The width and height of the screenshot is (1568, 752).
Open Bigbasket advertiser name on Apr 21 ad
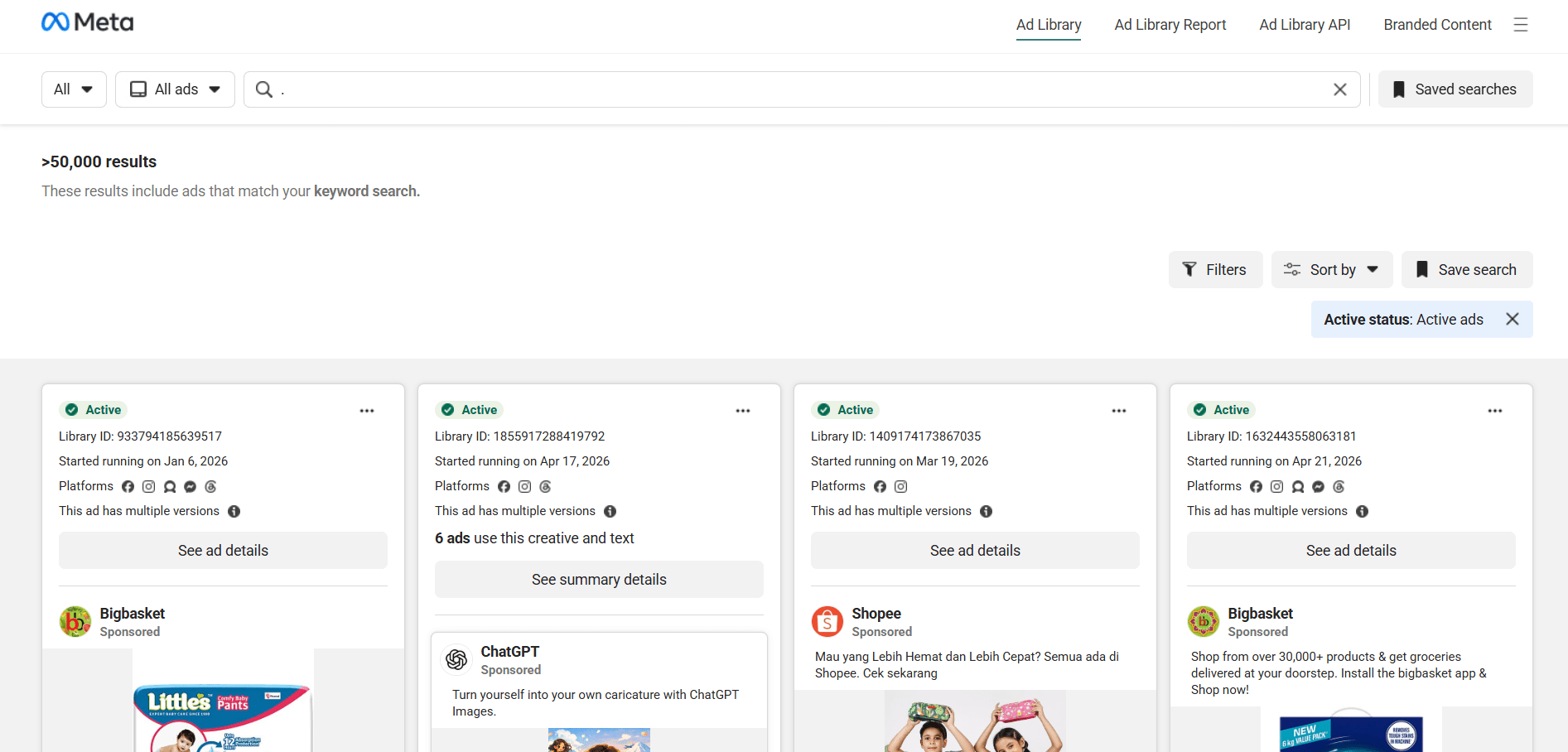1260,614
